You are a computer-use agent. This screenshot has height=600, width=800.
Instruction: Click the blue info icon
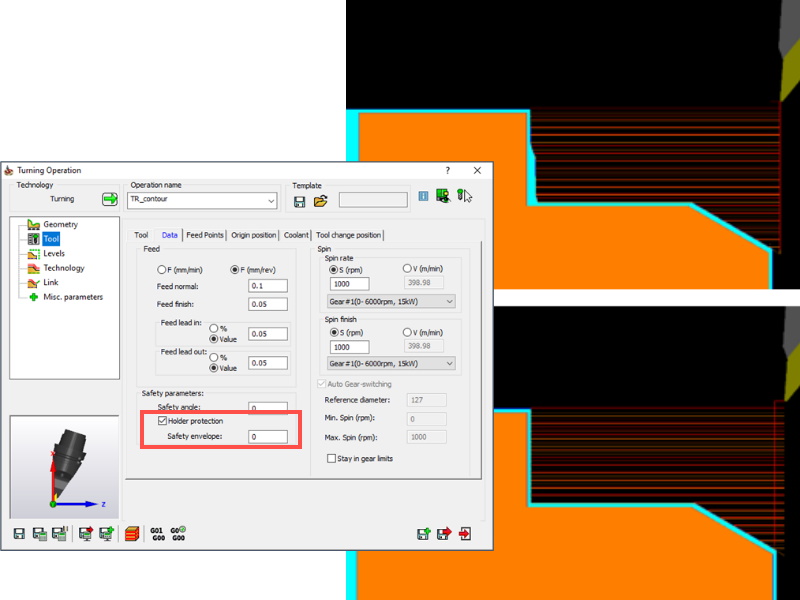click(x=423, y=197)
